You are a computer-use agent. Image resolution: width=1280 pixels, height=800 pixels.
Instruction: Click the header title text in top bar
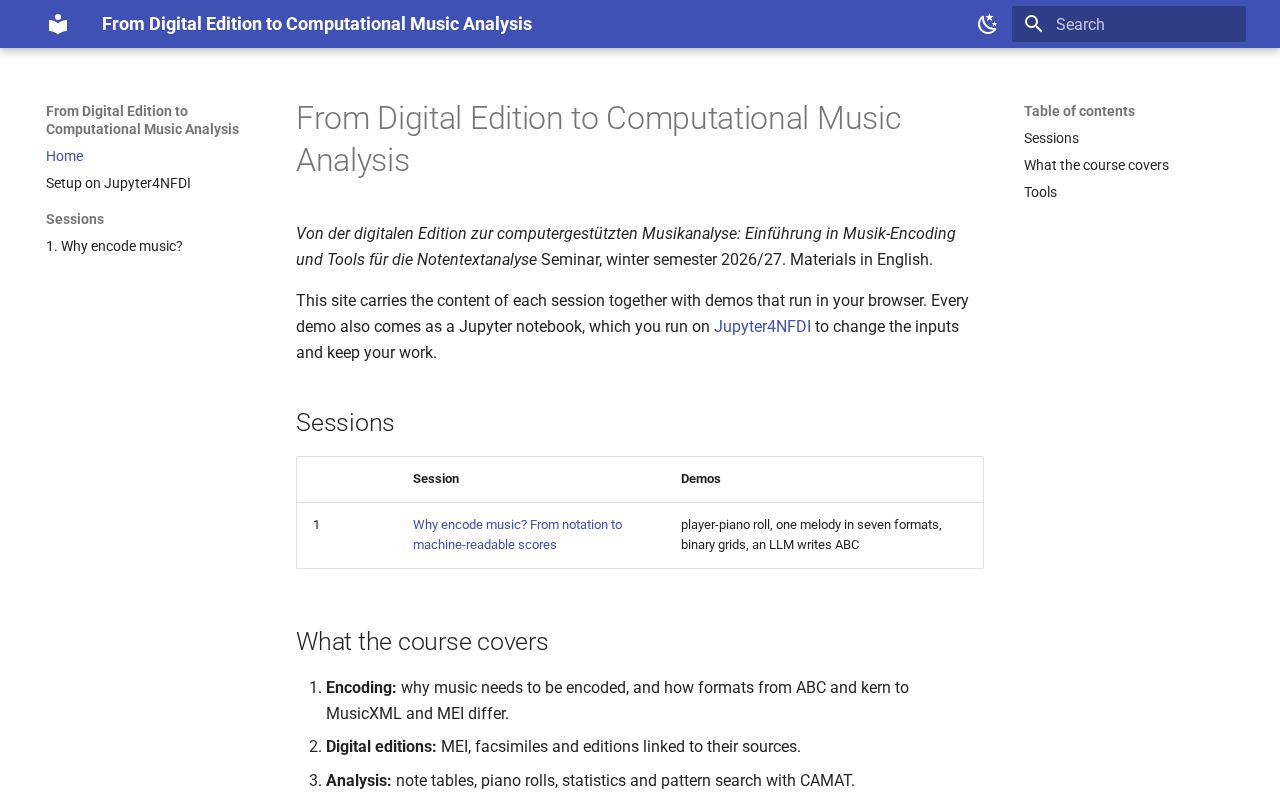point(317,24)
